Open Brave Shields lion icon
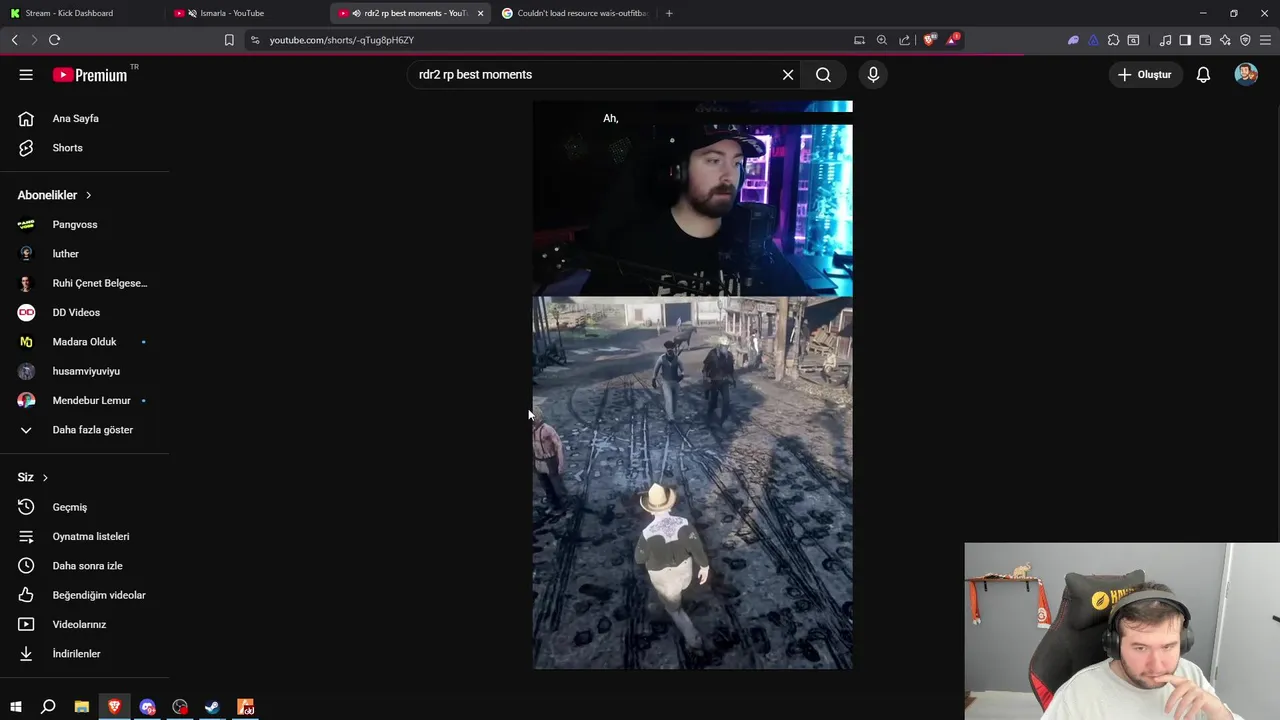The width and height of the screenshot is (1280, 720). pos(929,40)
